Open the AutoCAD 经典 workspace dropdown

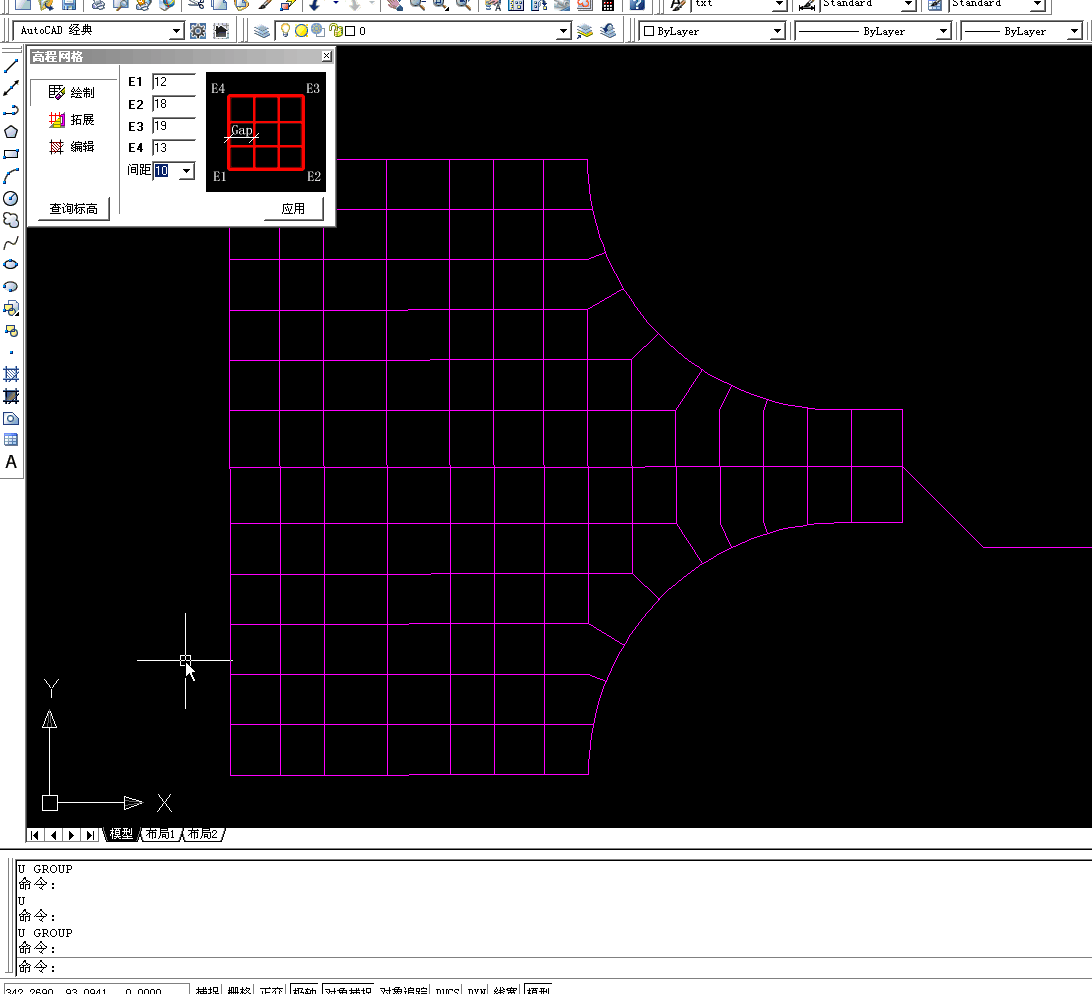[x=177, y=31]
